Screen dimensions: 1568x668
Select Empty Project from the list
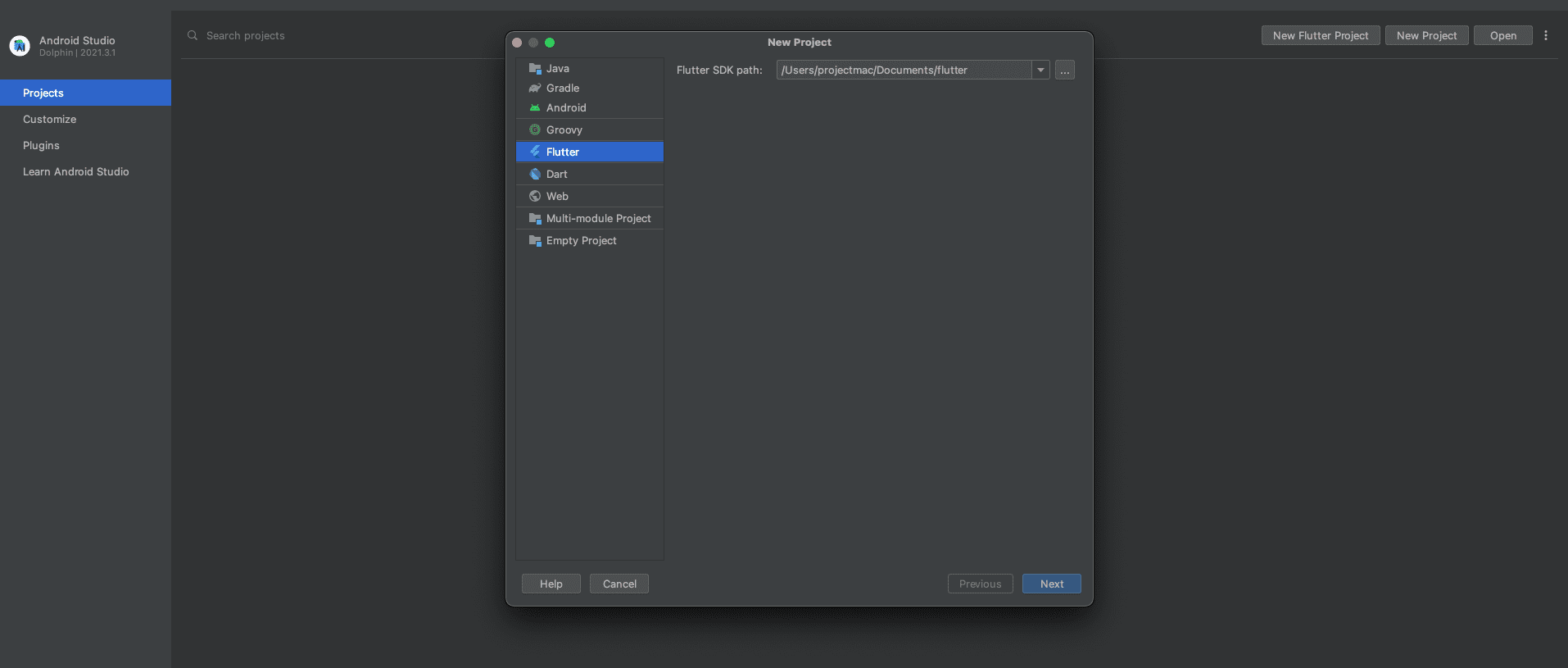581,241
